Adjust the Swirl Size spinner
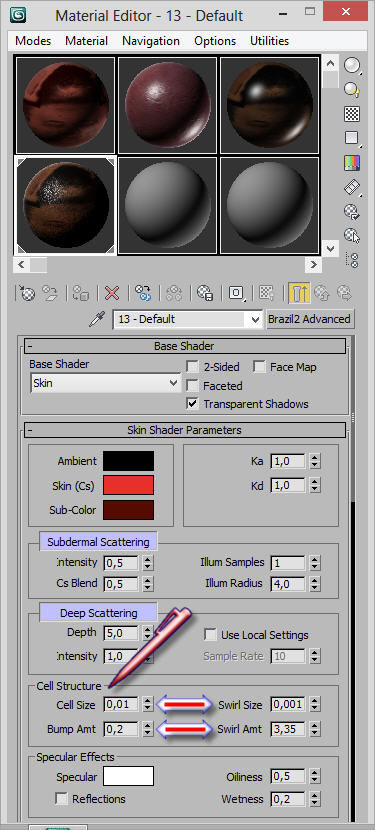 (x=315, y=705)
